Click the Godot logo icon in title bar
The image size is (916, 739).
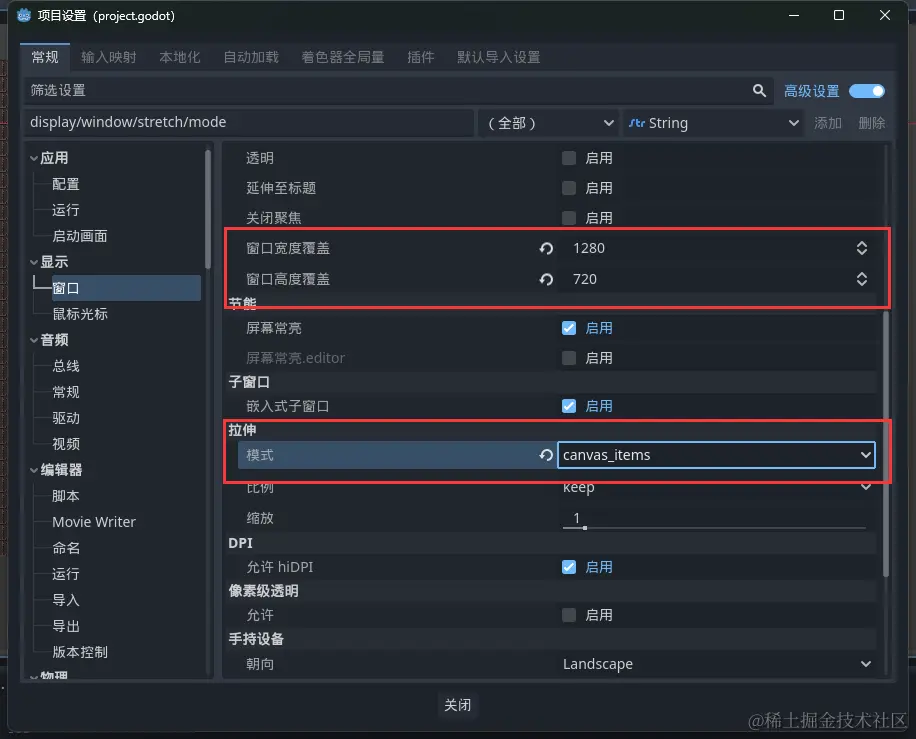(x=24, y=16)
